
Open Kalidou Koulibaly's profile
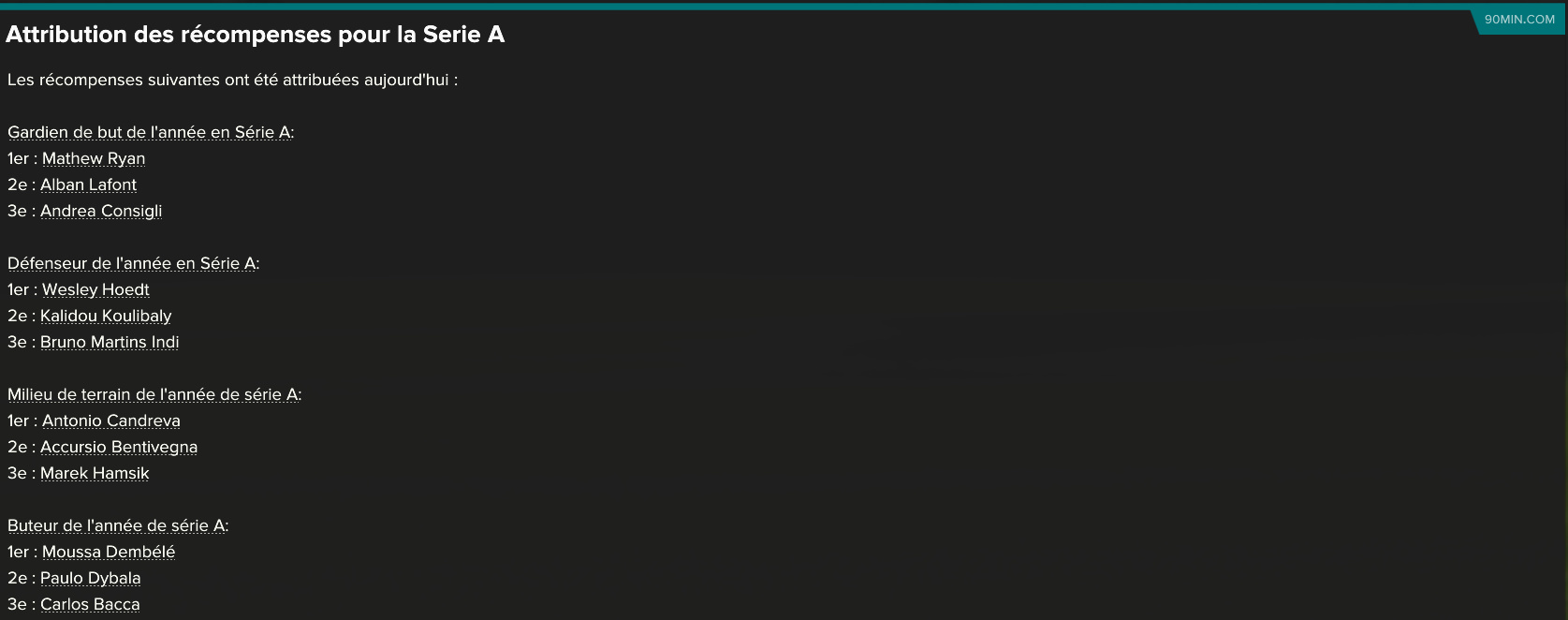pyautogui.click(x=106, y=316)
